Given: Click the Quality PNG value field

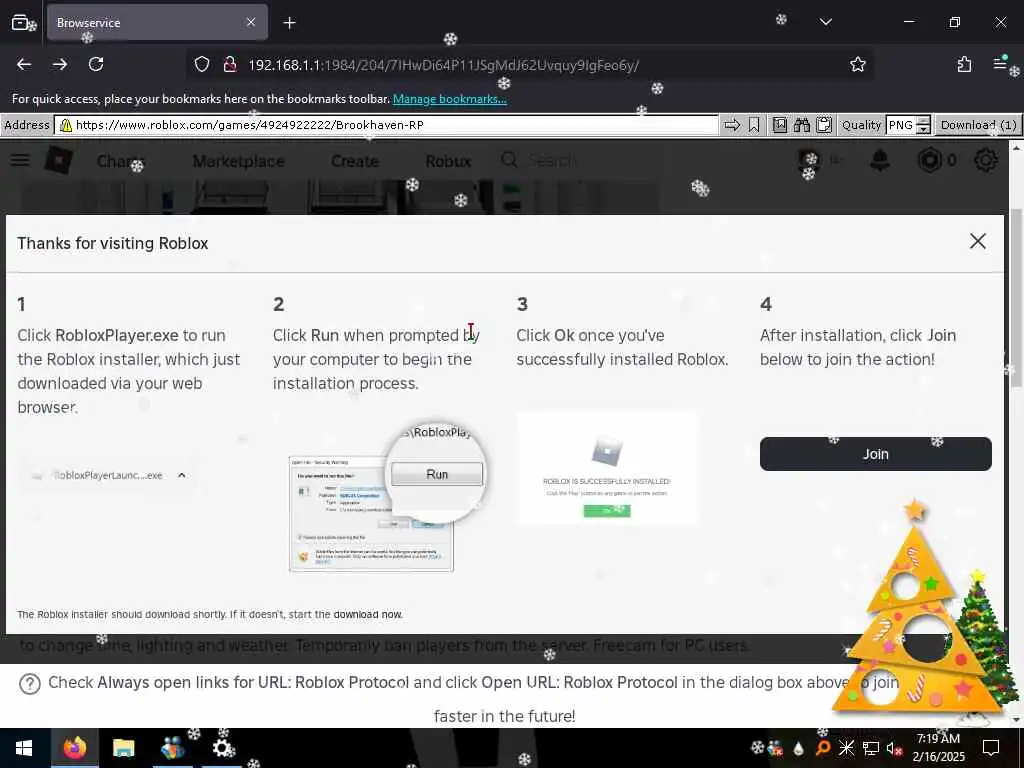Looking at the screenshot, I should coord(901,125).
